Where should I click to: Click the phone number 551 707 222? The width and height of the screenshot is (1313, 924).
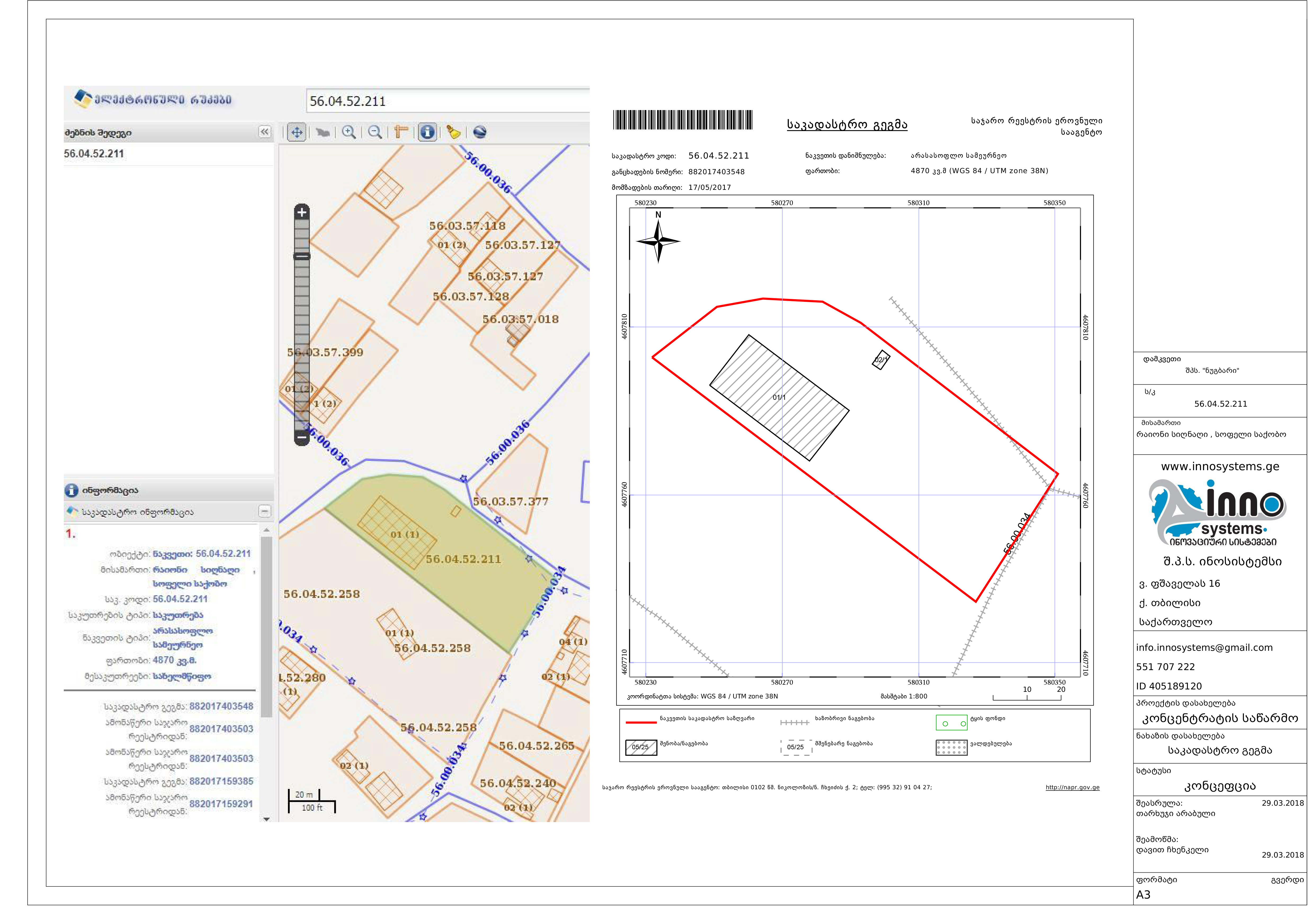coord(1165,667)
